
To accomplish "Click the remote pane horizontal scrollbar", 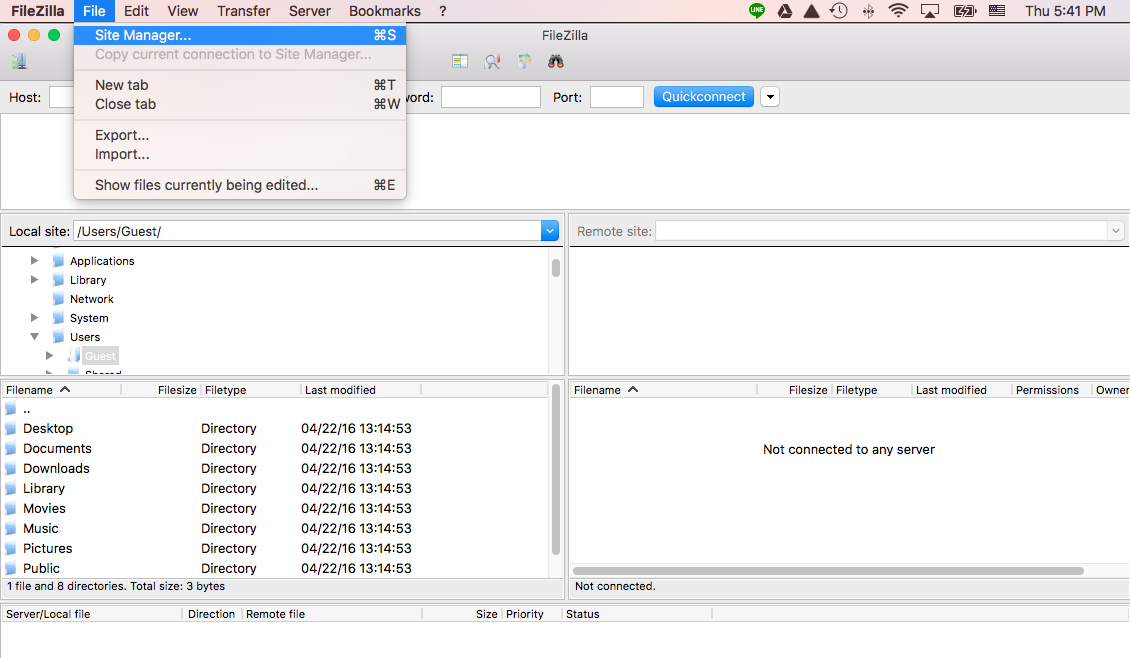I will pos(828,571).
